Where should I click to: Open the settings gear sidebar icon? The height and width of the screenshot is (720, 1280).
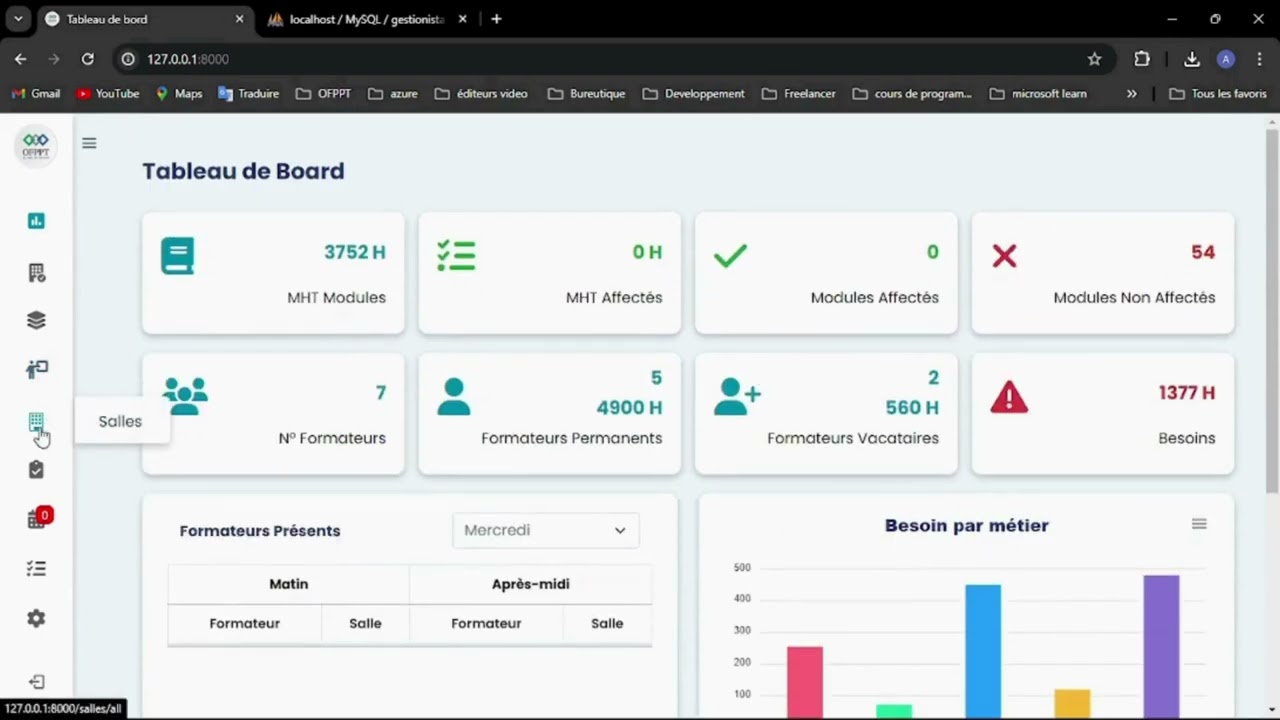[36, 619]
